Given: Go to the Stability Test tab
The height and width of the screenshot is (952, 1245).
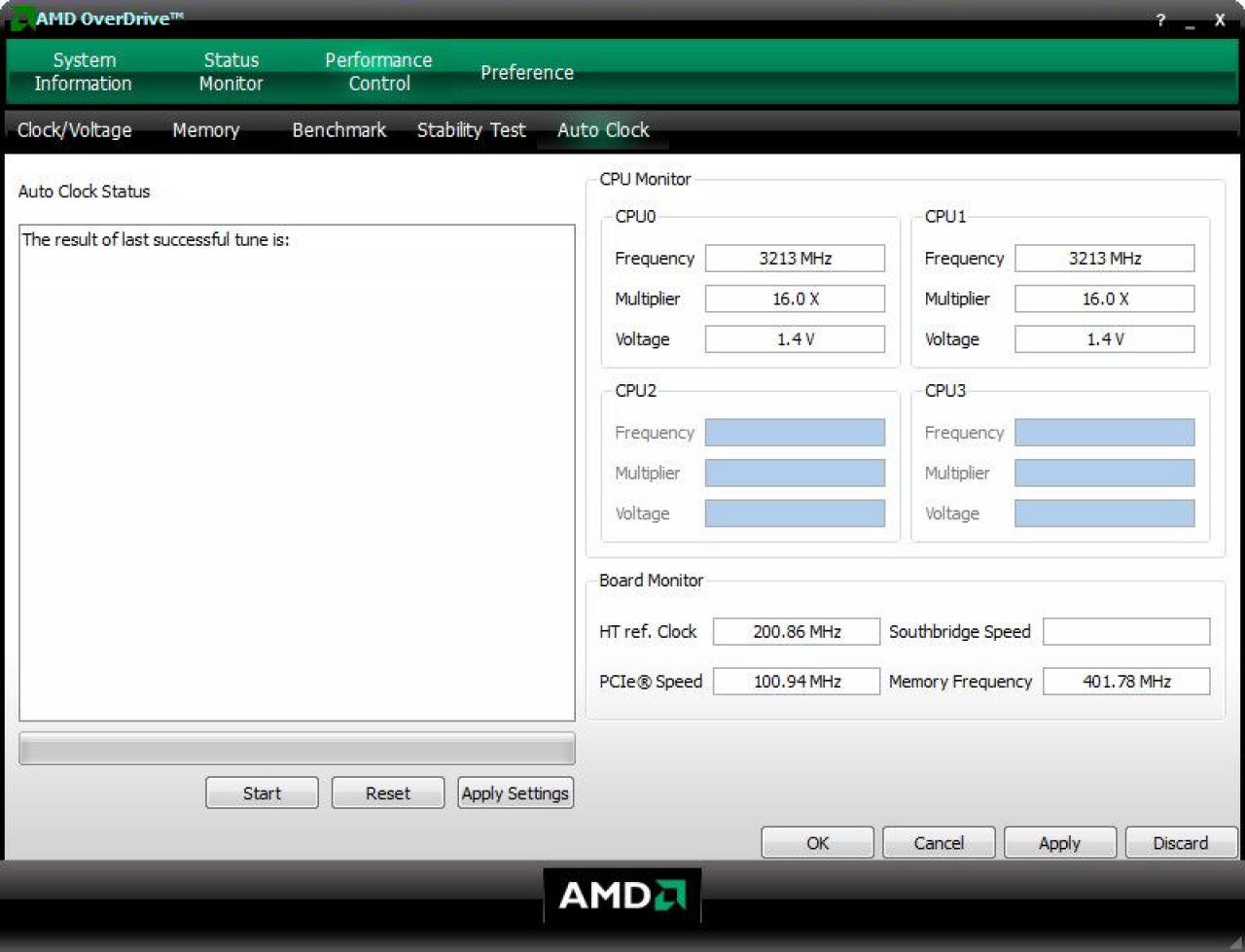Looking at the screenshot, I should pos(472,130).
